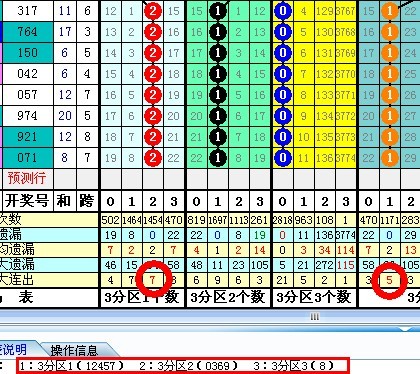
Task: Click the 3分区3个数 section label
Action: pos(314,297)
